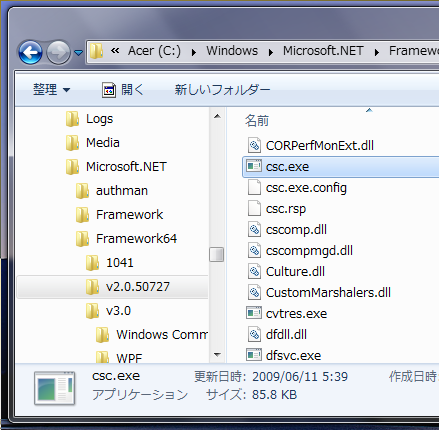Viewport: 439px width, 430px height.
Task: Click the Logs folder icon
Action: (x=72, y=119)
